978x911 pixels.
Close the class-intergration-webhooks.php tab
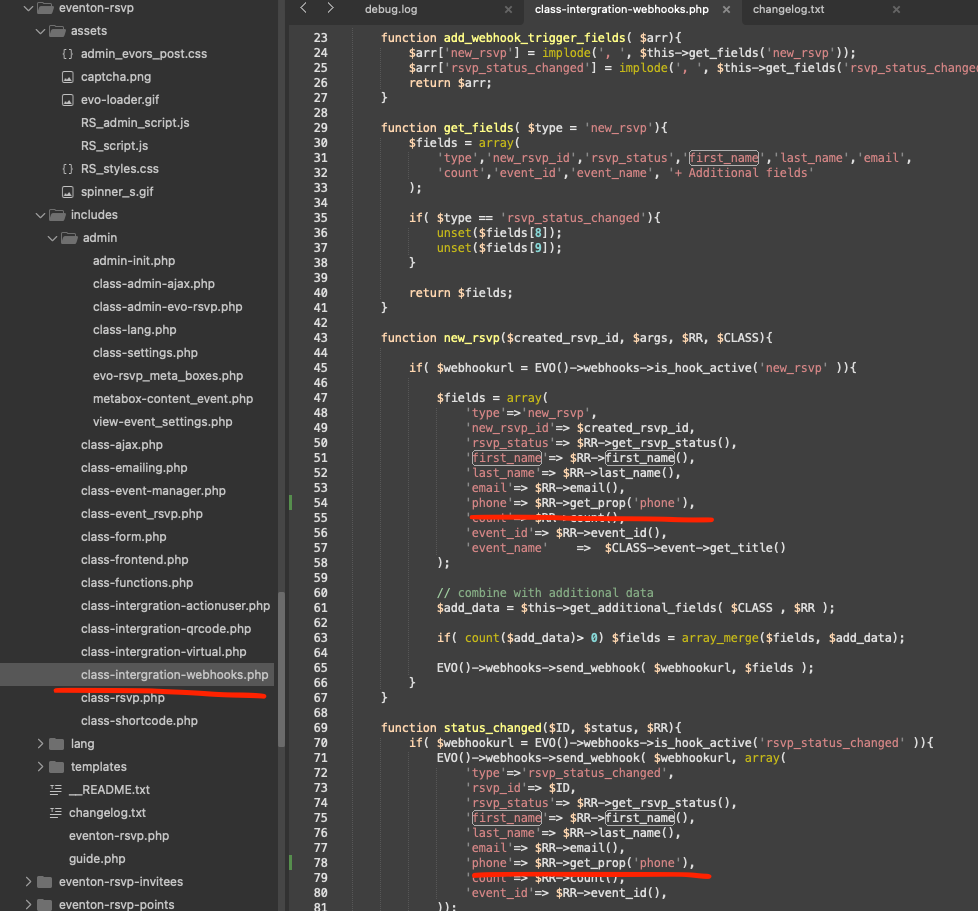pos(726,10)
